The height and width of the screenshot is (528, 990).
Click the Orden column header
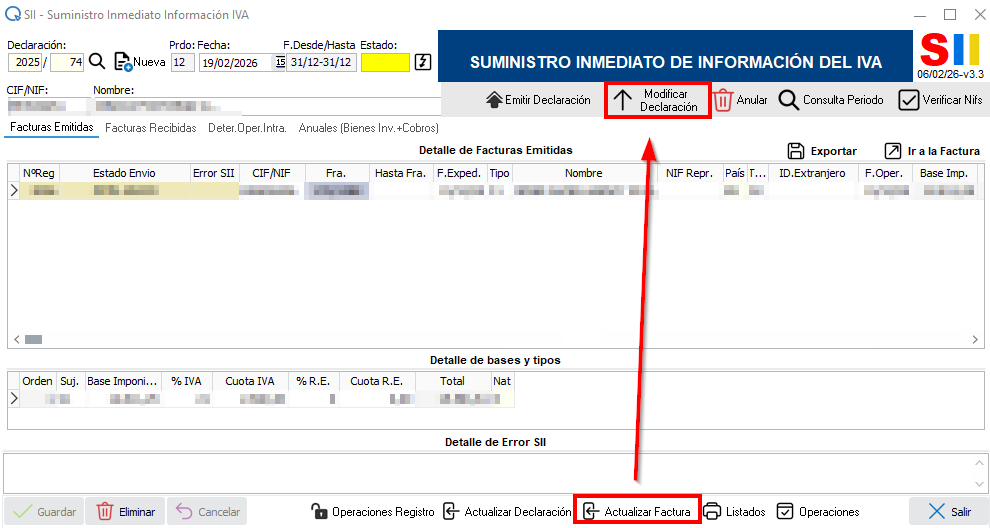(x=37, y=381)
